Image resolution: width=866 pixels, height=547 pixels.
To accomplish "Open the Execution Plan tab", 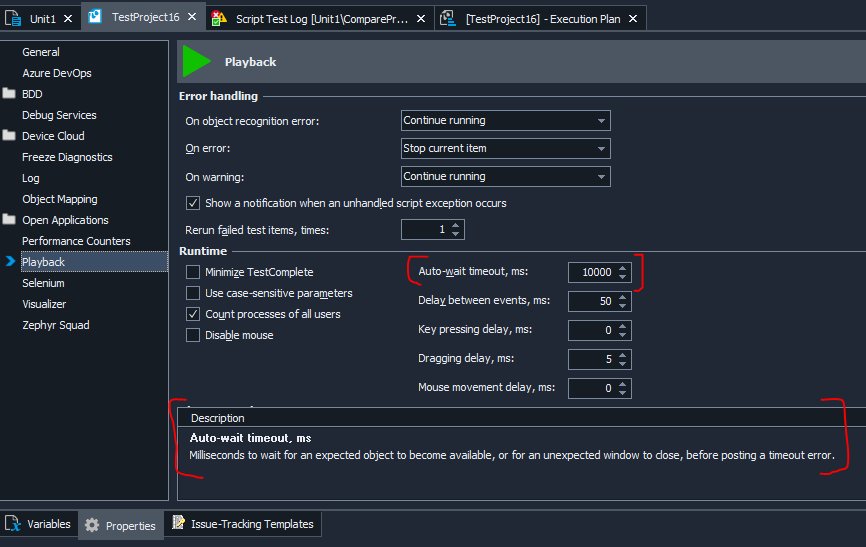I will (x=541, y=19).
